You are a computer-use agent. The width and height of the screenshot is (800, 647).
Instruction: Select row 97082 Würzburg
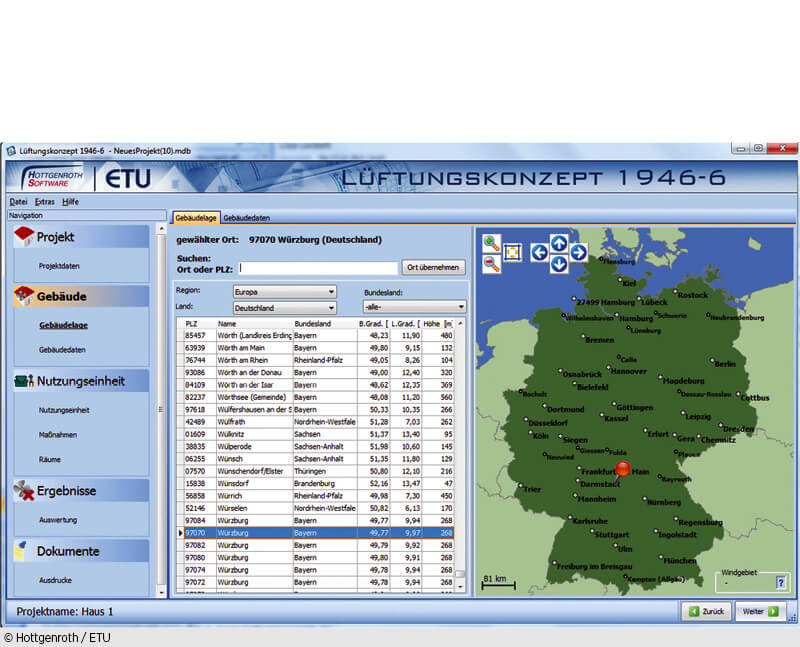point(315,545)
